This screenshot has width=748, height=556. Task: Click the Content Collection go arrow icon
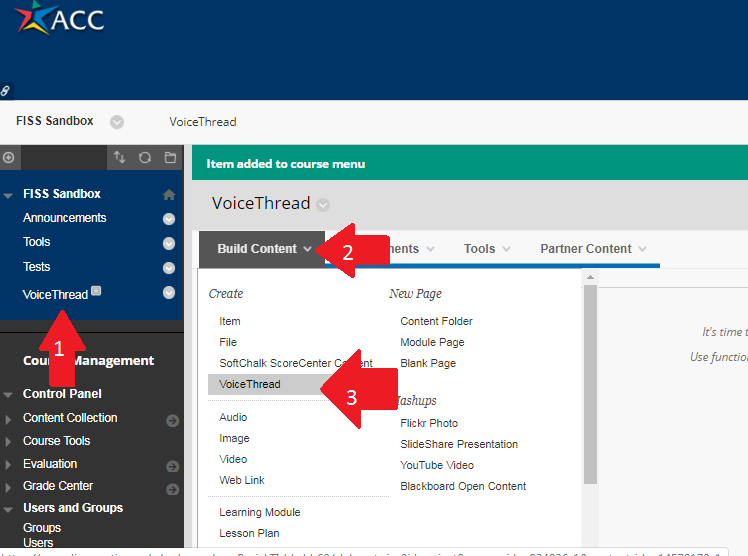[173, 421]
